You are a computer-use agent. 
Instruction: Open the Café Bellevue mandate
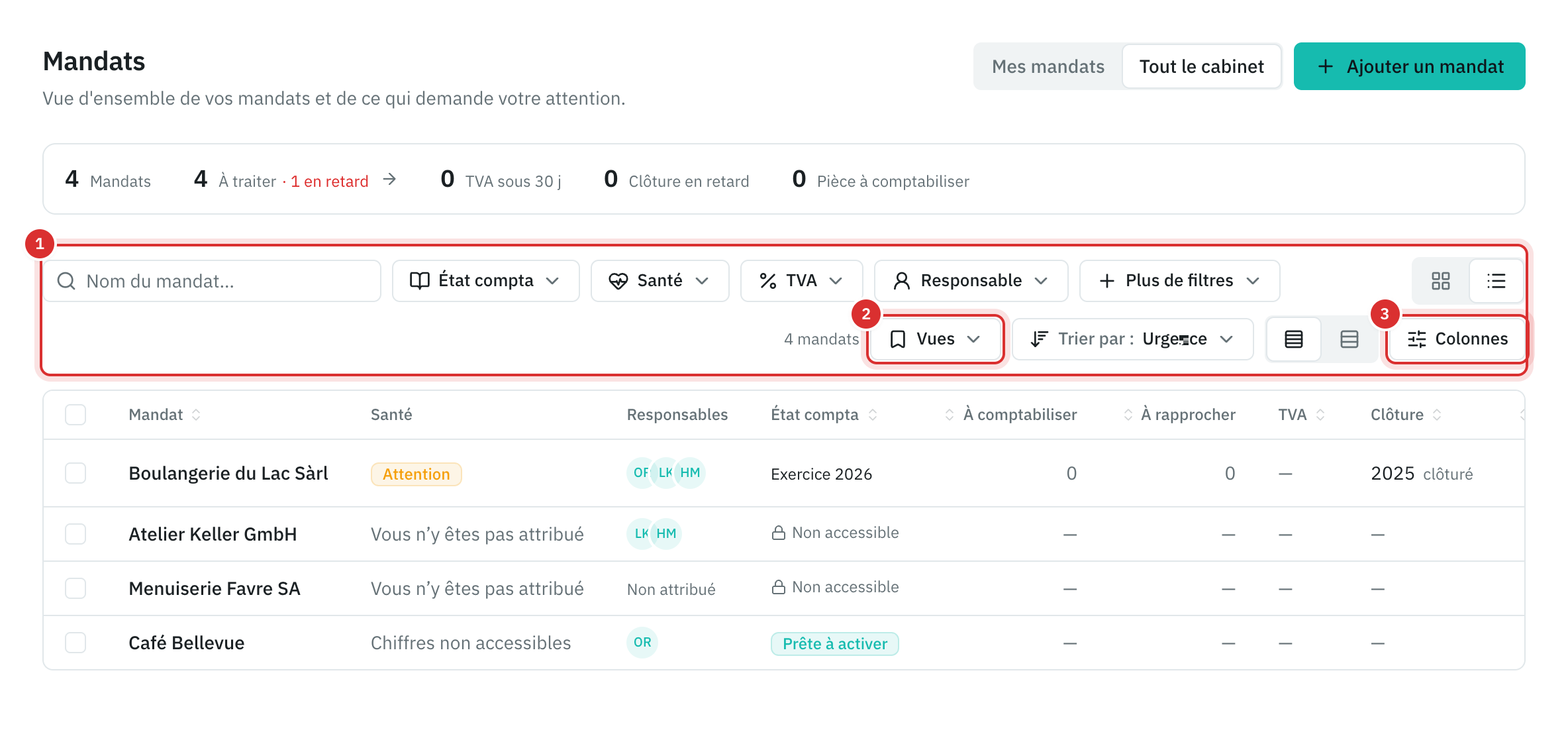click(187, 643)
